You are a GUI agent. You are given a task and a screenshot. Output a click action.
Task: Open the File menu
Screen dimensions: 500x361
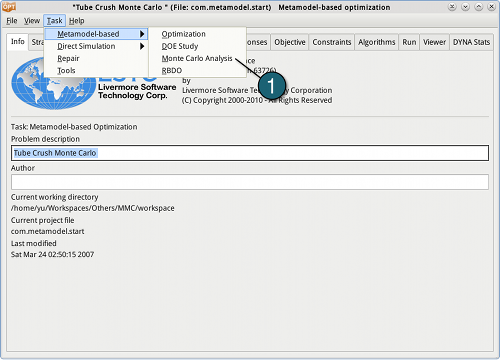[12, 21]
